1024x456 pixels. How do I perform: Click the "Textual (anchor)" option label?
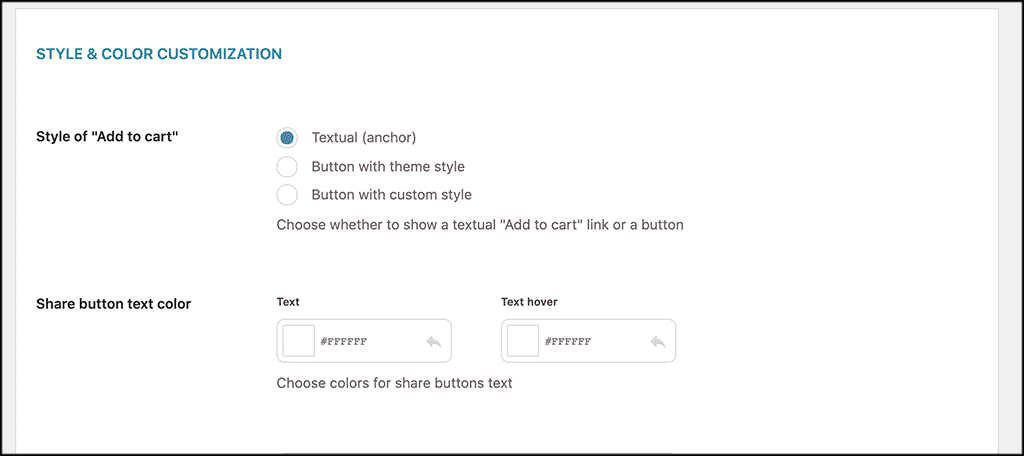click(363, 138)
